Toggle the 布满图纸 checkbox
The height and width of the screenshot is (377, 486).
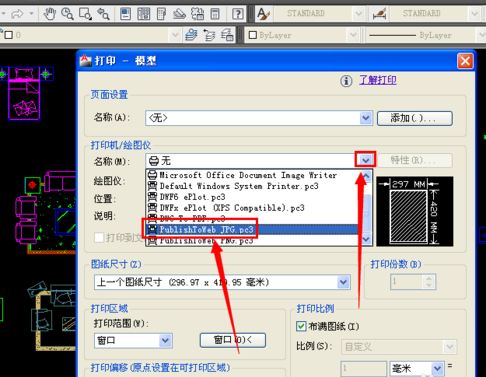[301, 326]
